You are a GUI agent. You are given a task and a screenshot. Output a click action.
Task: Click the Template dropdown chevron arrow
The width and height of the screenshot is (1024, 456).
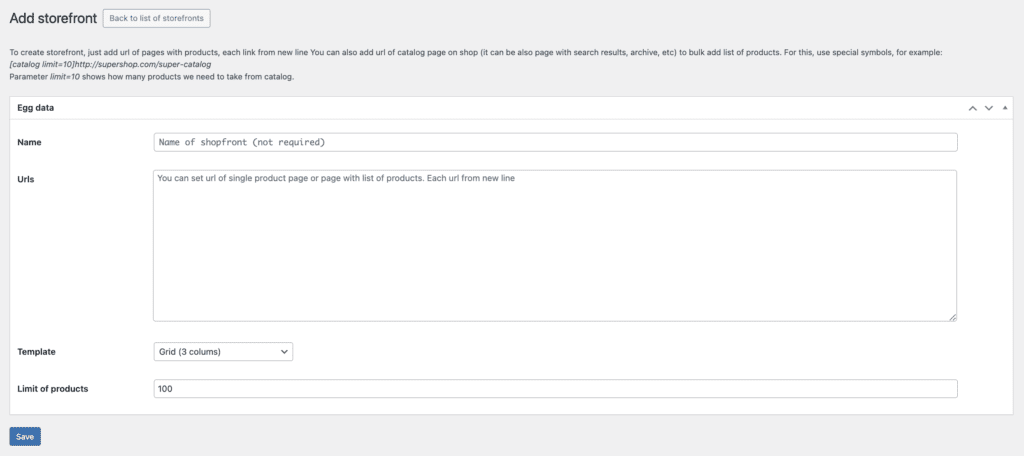pos(284,352)
